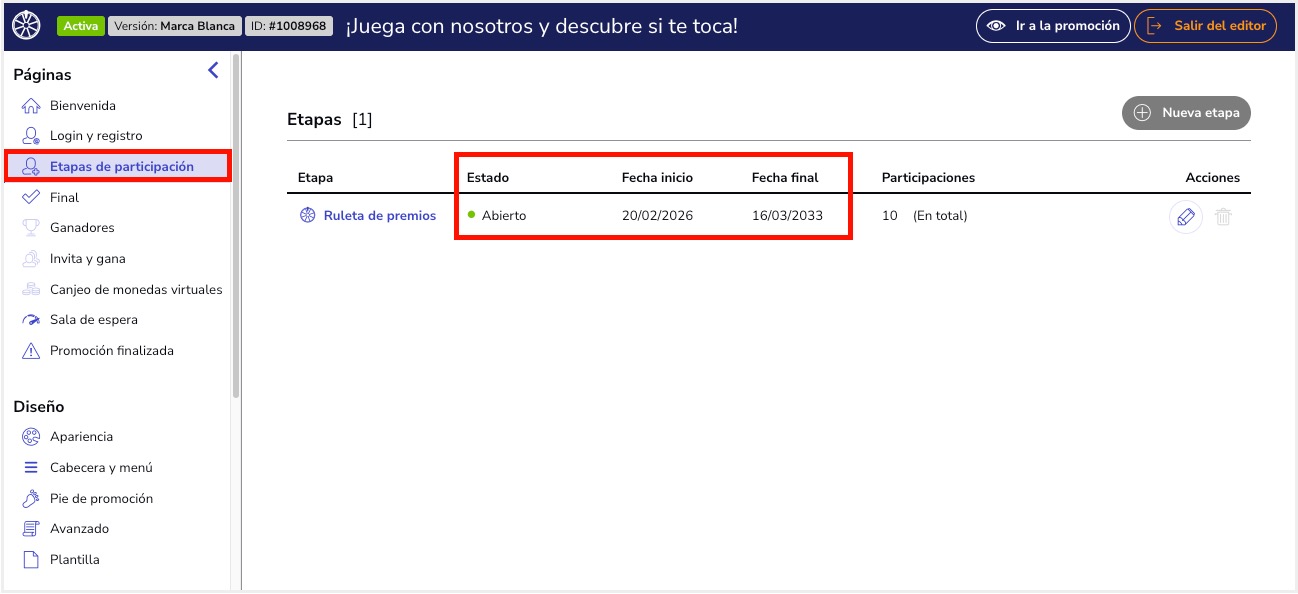Click the Nueva etapa button
1298x594 pixels.
click(1186, 113)
